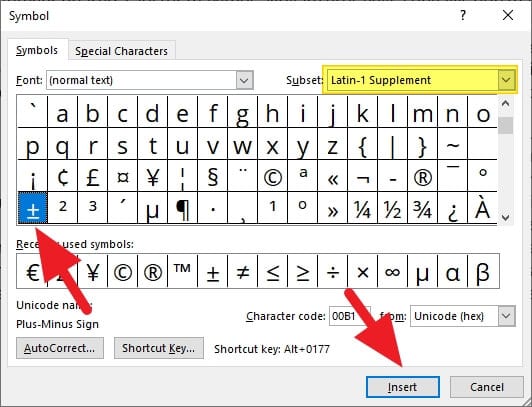Image resolution: width=532 pixels, height=407 pixels.
Task: Choose the euro € sign in recently used symbols
Action: (33, 271)
